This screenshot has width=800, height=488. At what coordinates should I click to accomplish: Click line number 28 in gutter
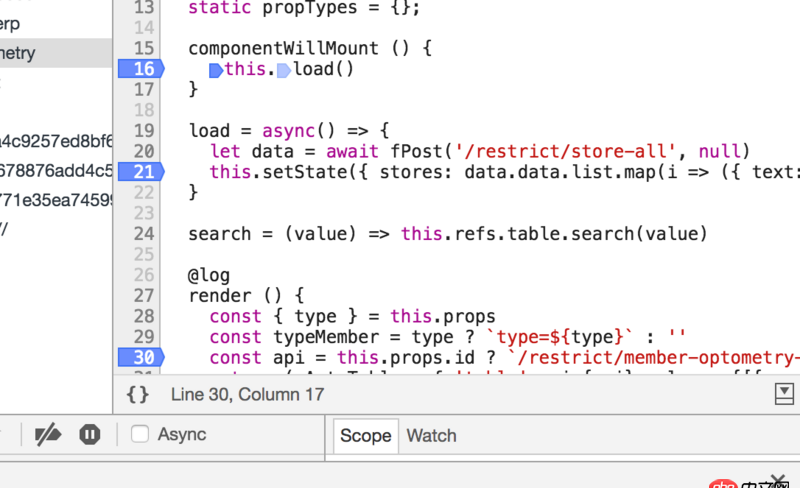pos(144,316)
